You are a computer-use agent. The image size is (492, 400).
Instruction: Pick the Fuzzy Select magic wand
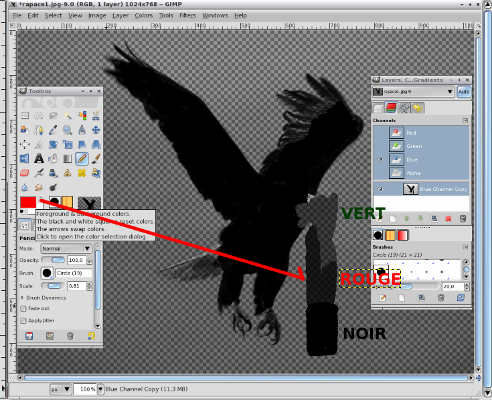tap(68, 116)
